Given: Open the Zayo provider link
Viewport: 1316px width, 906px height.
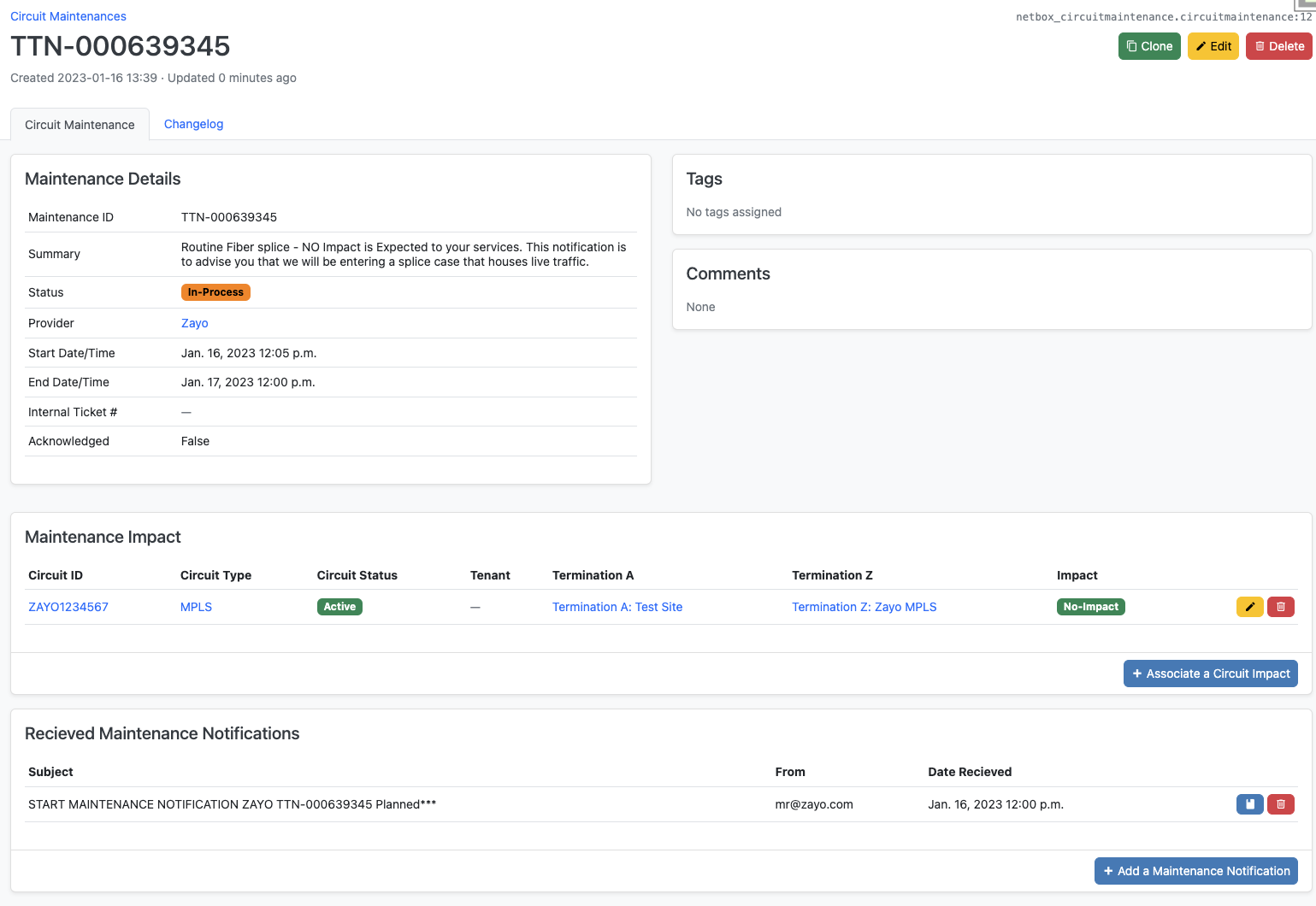Looking at the screenshot, I should [x=194, y=323].
